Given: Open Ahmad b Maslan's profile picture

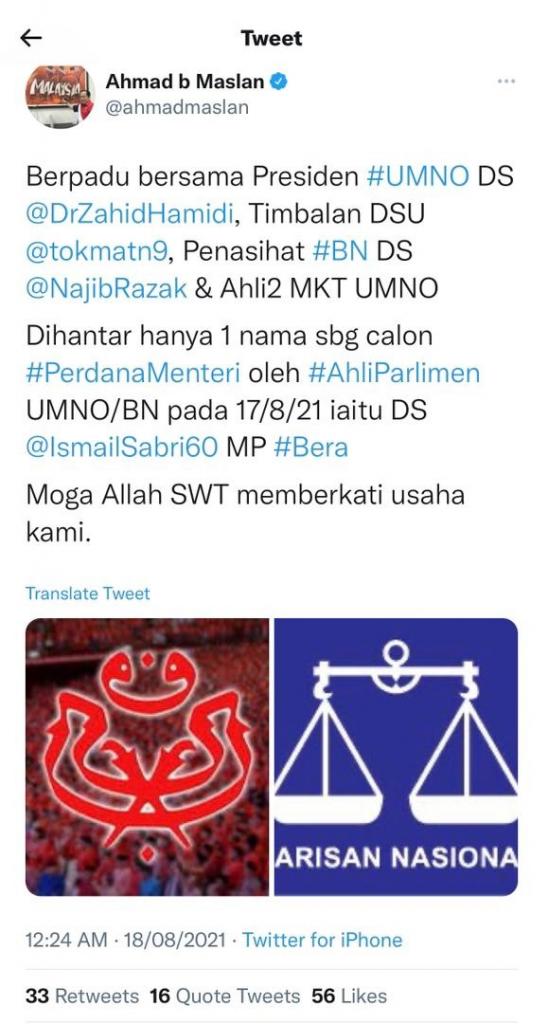Looking at the screenshot, I should [x=60, y=95].
